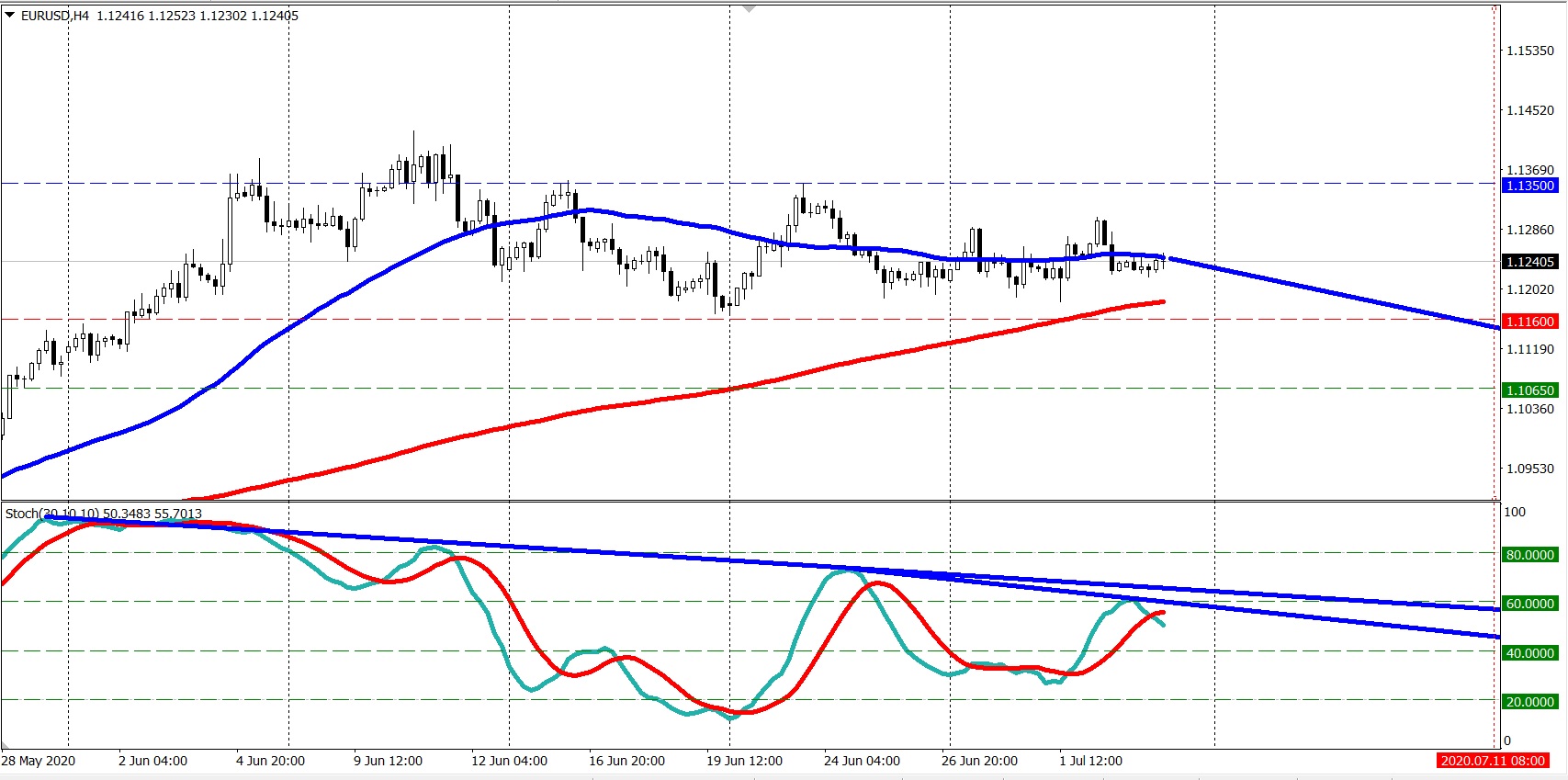
Task: Click the green 40.0000 stochastic level label
Action: click(1530, 653)
